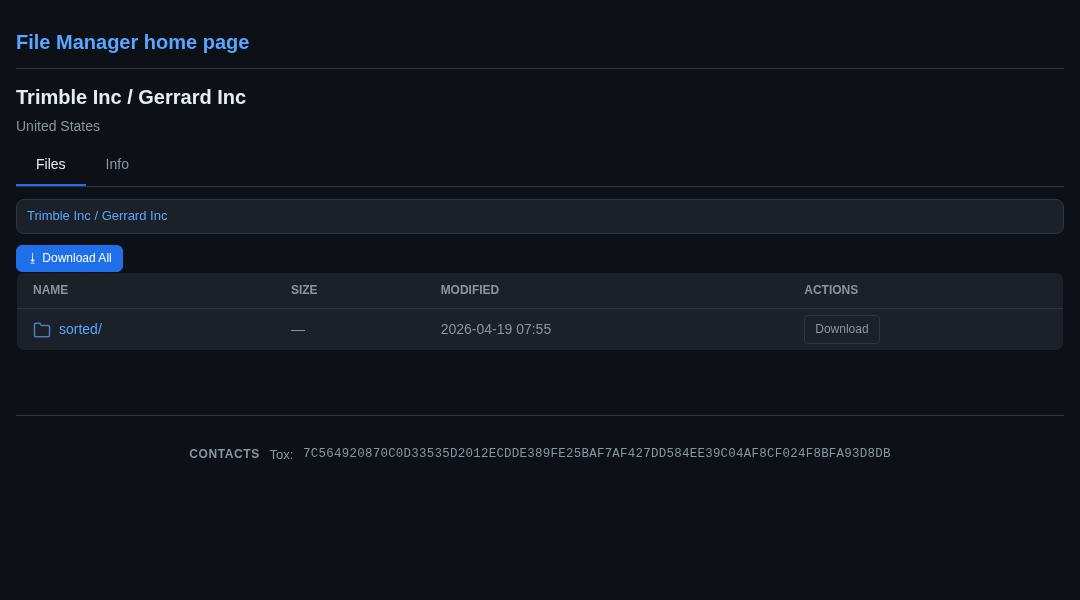Click the NAME column header
Screen dimensions: 1080x600
point(50,290)
